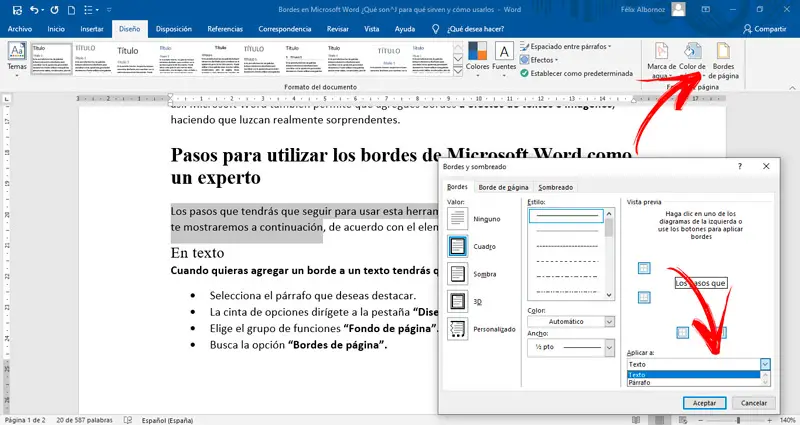
Task: Undo the last action
Action: 34,10
